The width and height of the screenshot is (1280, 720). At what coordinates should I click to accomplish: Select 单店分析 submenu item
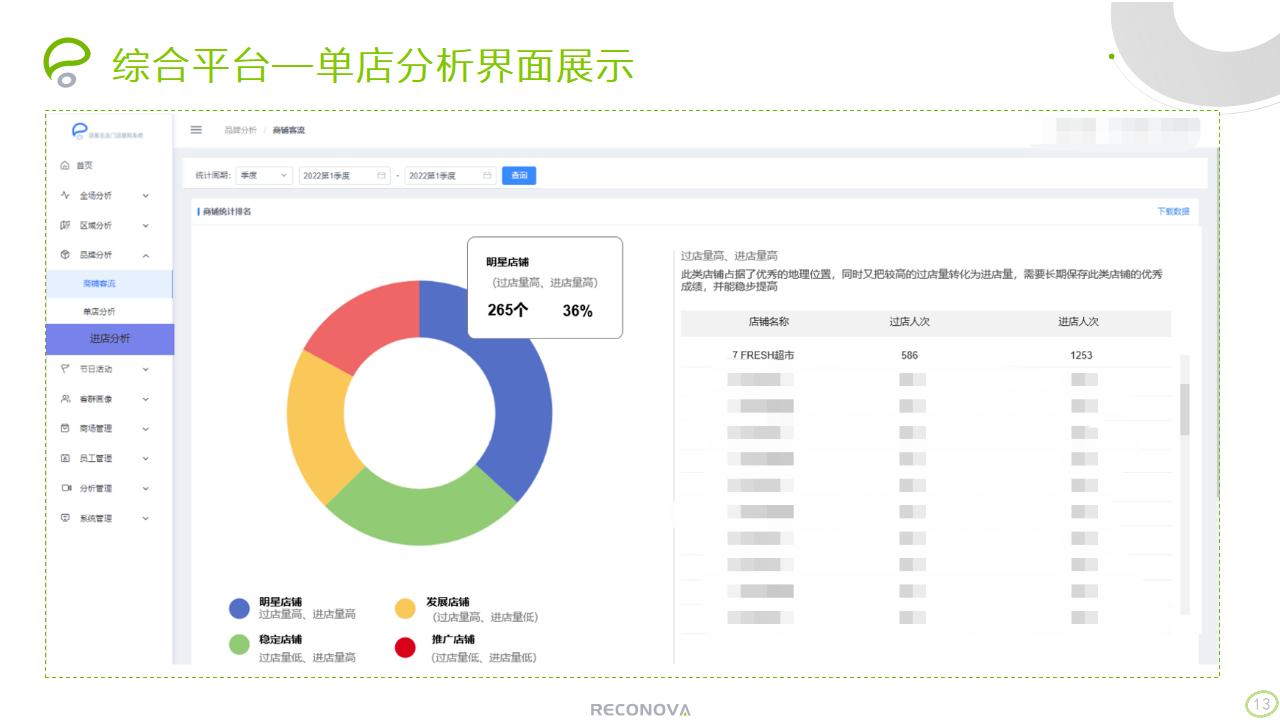tap(99, 312)
